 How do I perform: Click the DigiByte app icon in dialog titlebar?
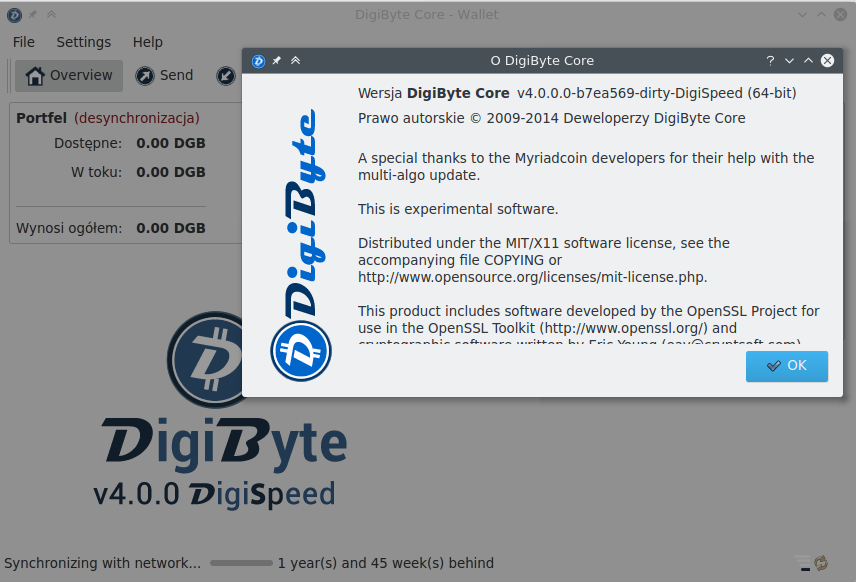coord(258,61)
